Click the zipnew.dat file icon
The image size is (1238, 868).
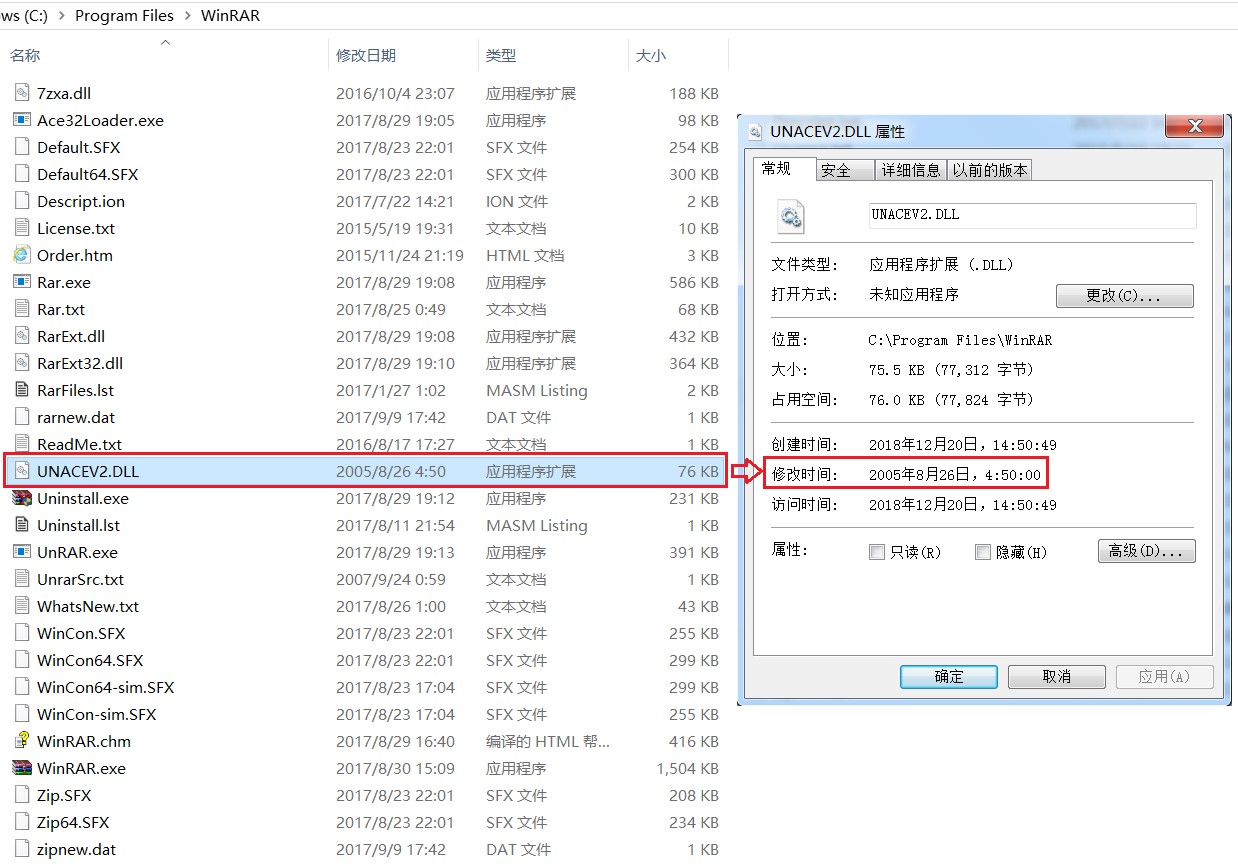pyautogui.click(x=22, y=849)
